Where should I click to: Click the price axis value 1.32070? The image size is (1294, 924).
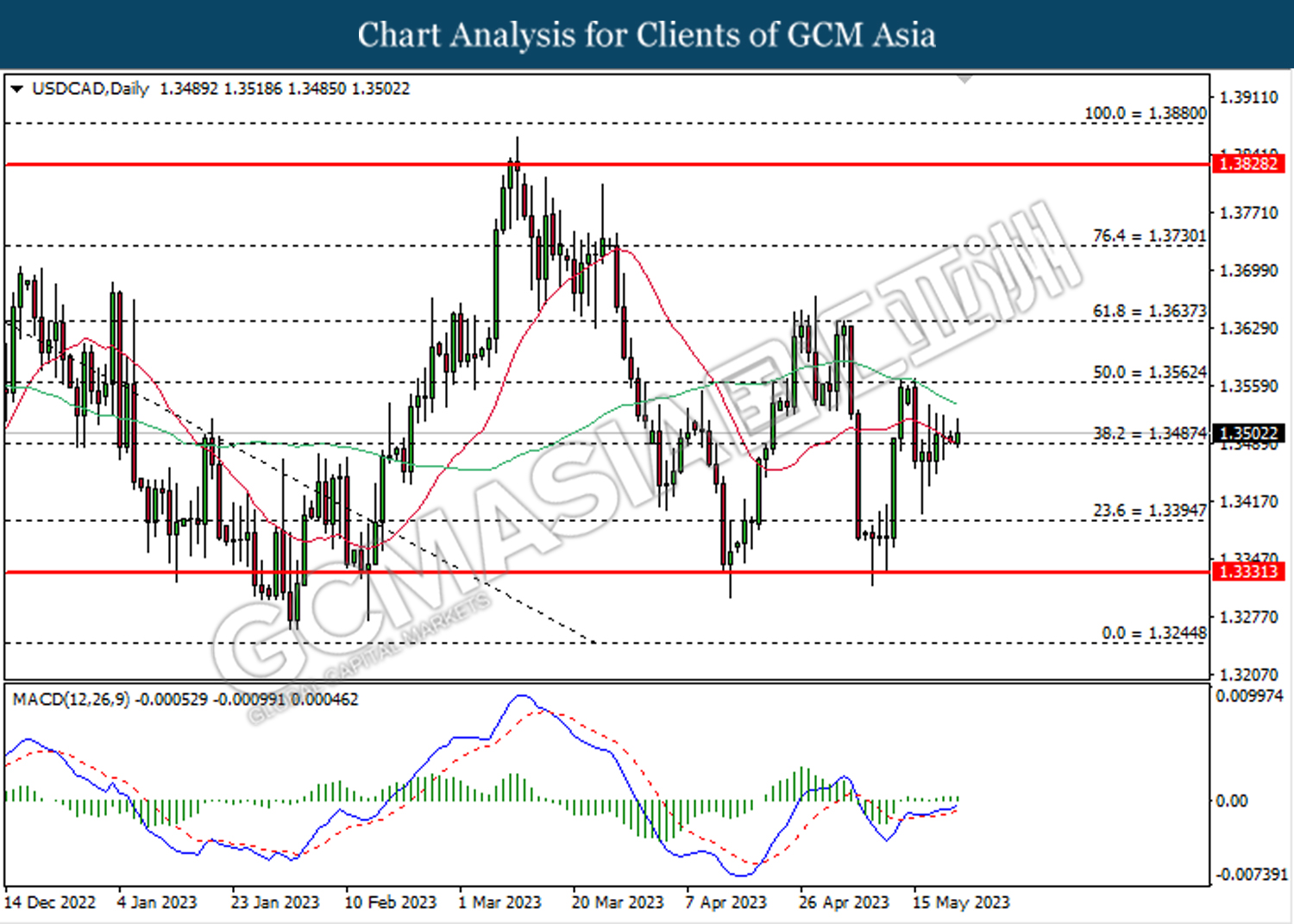(1248, 674)
